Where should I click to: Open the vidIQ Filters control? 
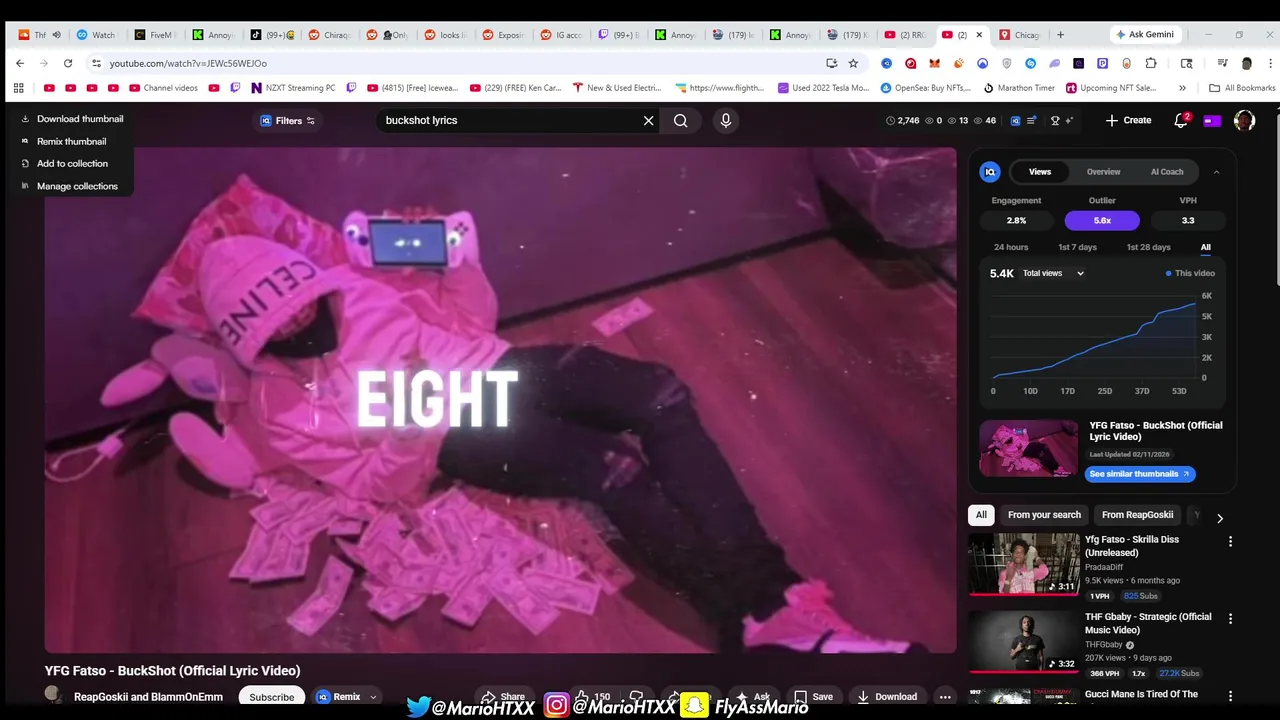pos(288,121)
